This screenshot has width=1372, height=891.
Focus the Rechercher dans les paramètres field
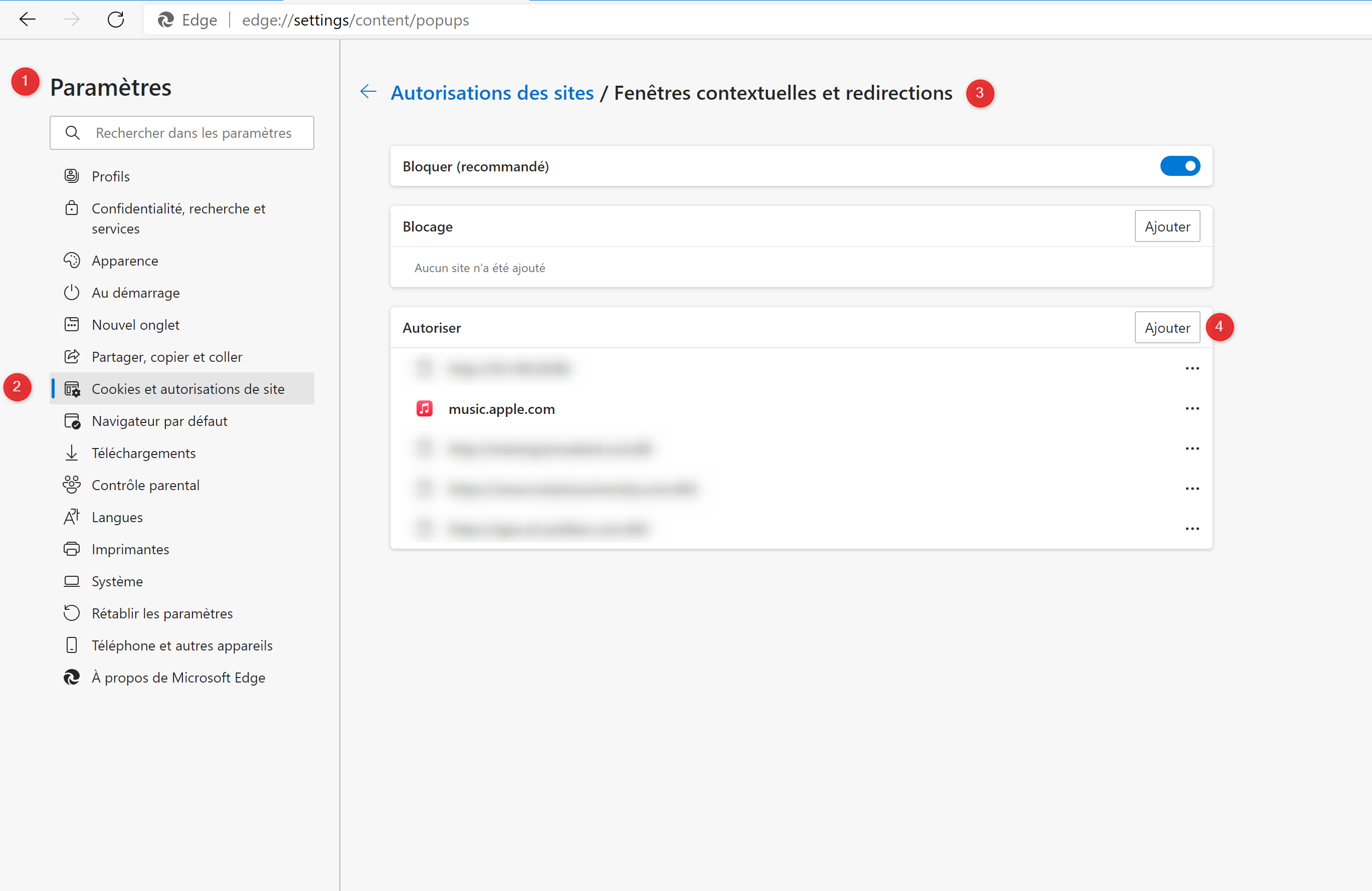point(193,133)
